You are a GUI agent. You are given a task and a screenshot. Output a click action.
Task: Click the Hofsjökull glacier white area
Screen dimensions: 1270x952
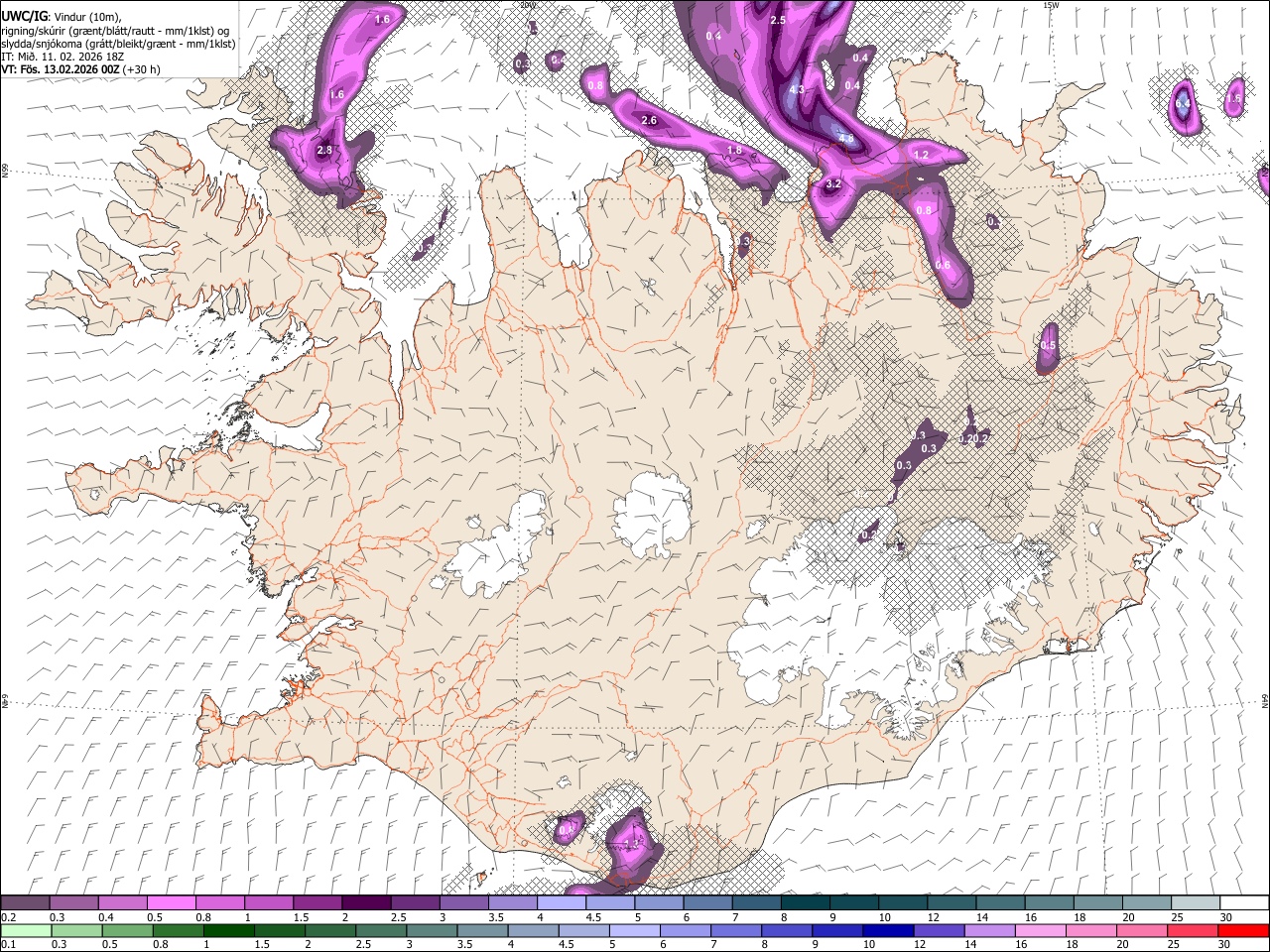click(x=652, y=513)
